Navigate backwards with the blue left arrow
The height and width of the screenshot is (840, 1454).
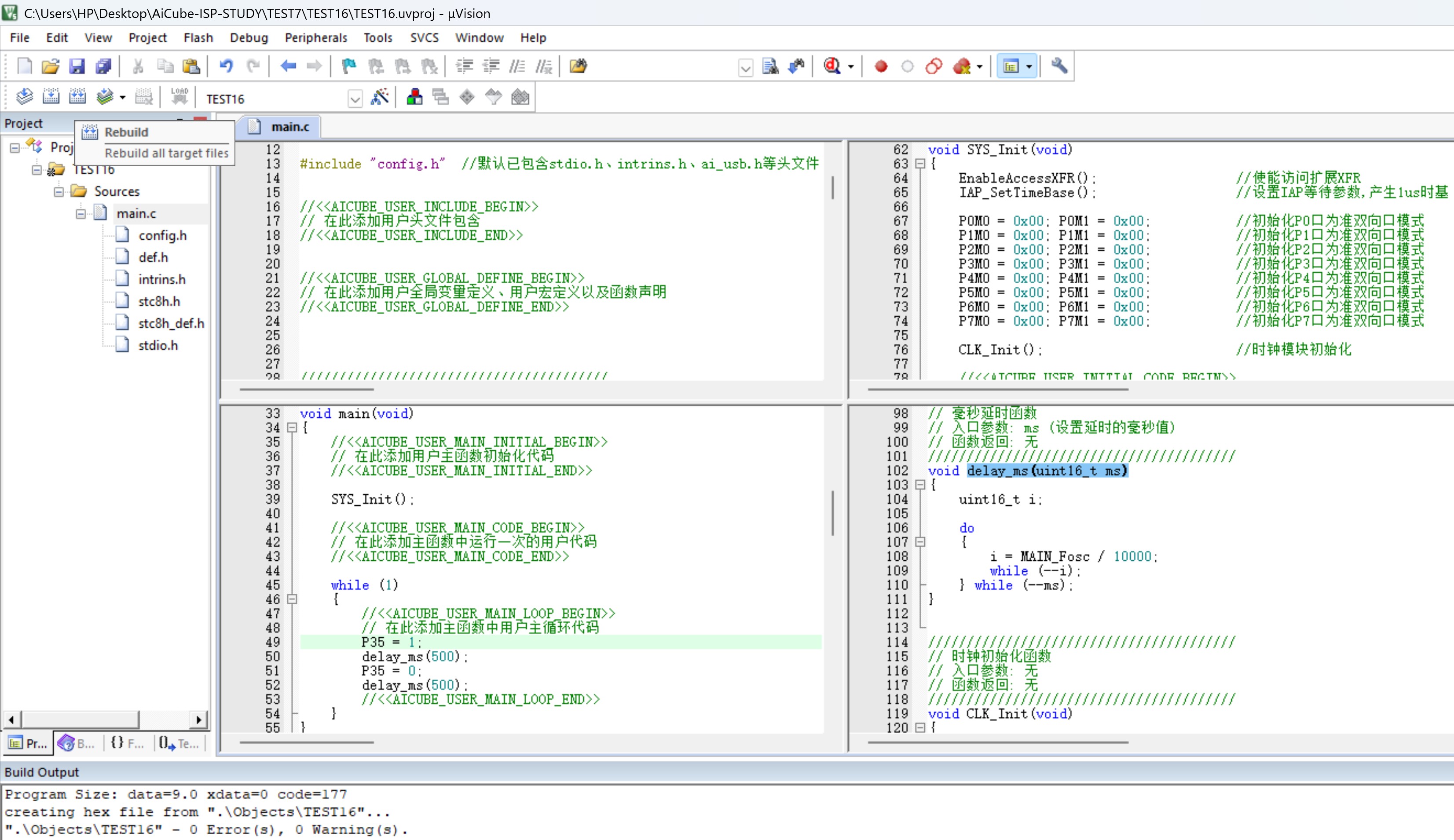288,66
